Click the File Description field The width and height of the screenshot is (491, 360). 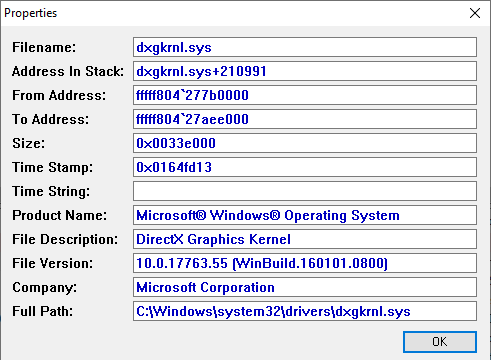point(305,239)
